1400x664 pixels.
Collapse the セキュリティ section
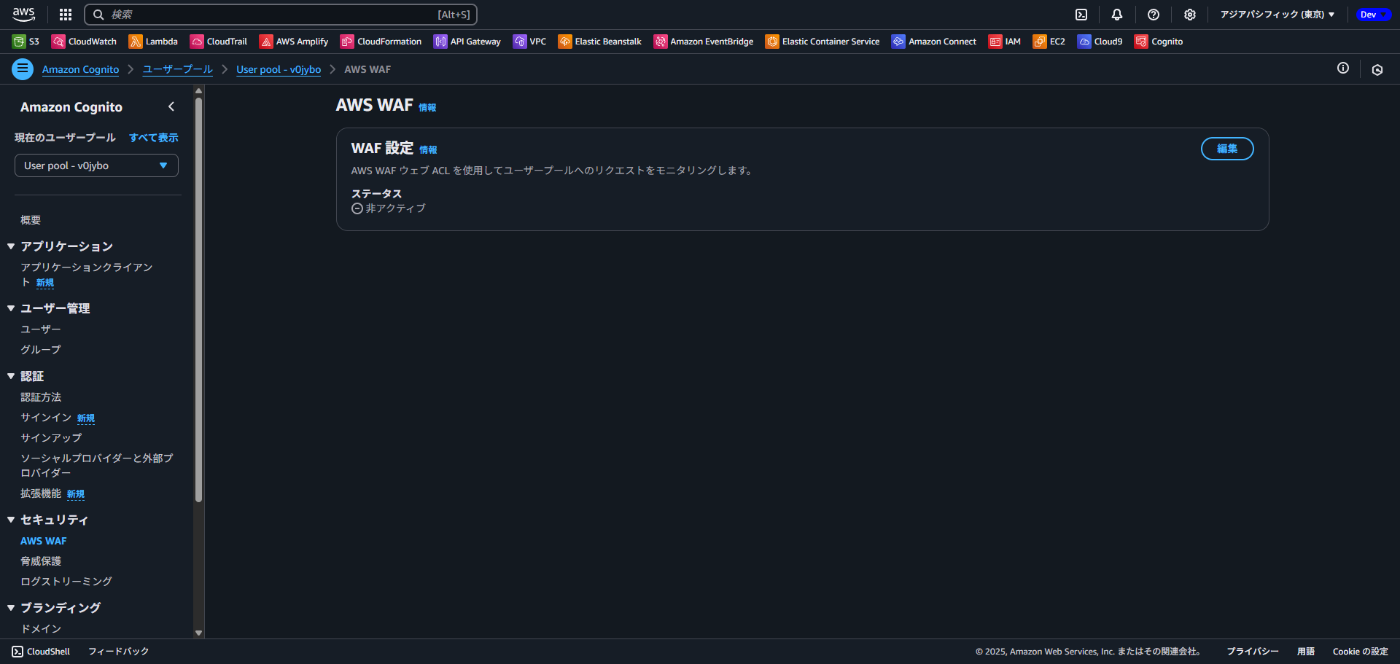tap(11, 520)
